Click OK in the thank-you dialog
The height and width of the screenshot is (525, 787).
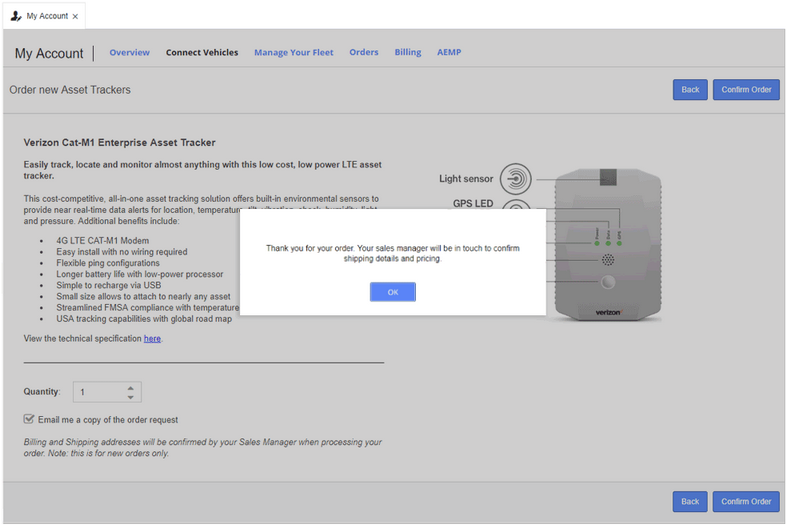392,292
